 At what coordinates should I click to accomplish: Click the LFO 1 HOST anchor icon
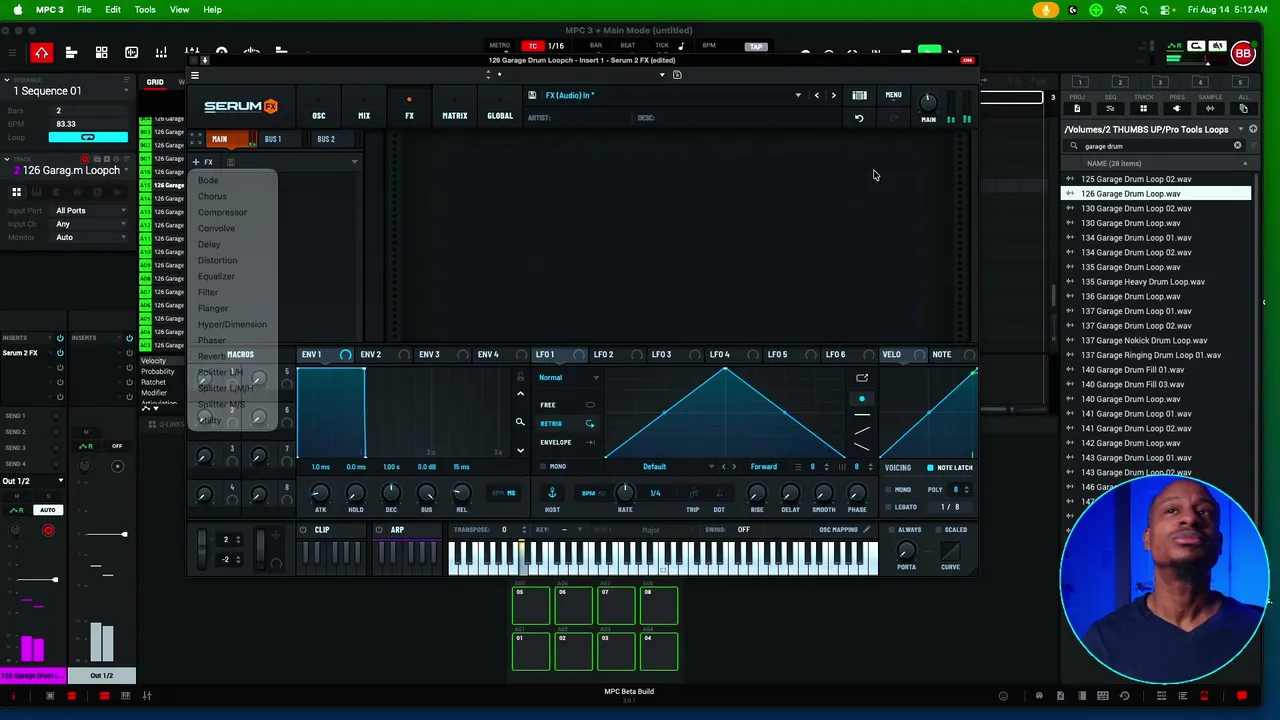pyautogui.click(x=552, y=493)
